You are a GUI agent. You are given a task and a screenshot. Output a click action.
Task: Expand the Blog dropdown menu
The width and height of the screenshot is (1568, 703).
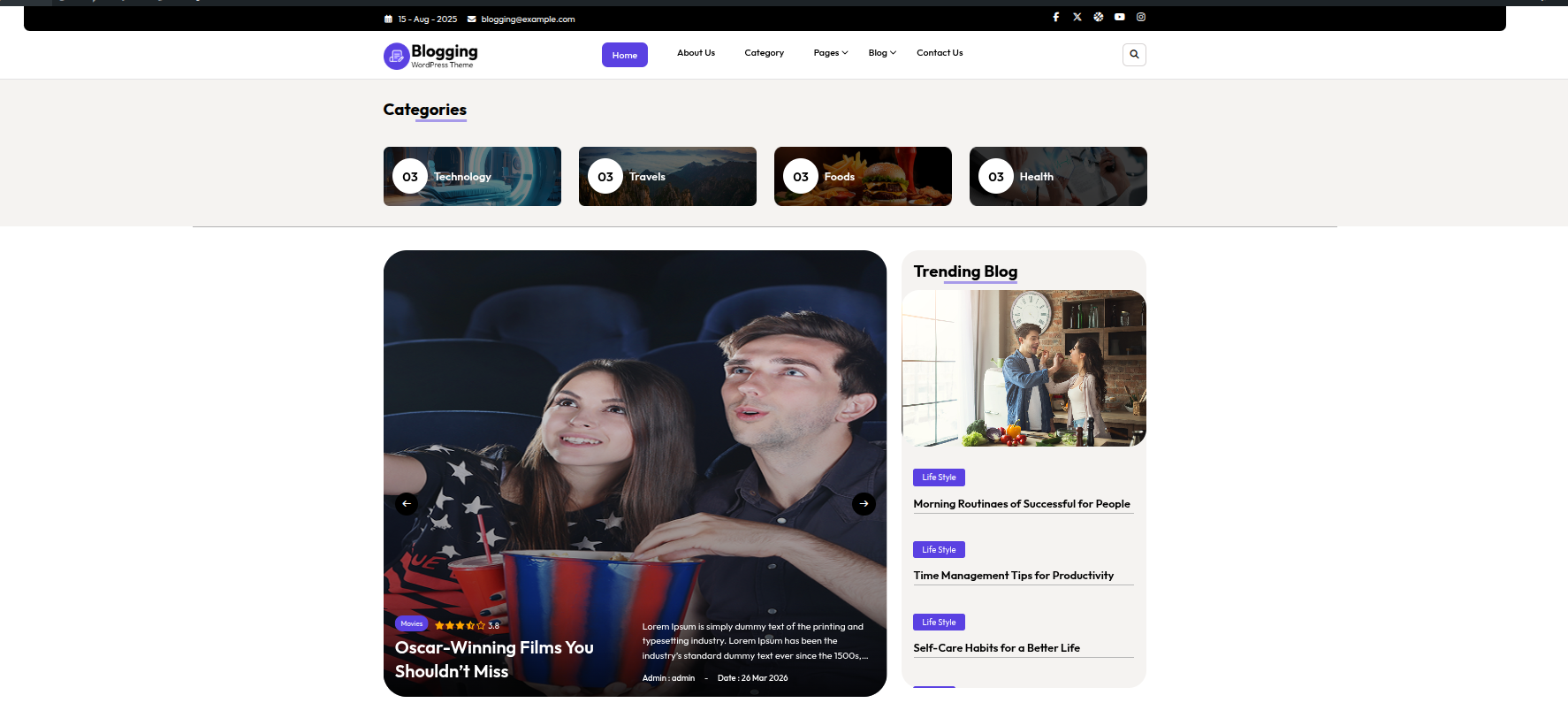pos(881,53)
